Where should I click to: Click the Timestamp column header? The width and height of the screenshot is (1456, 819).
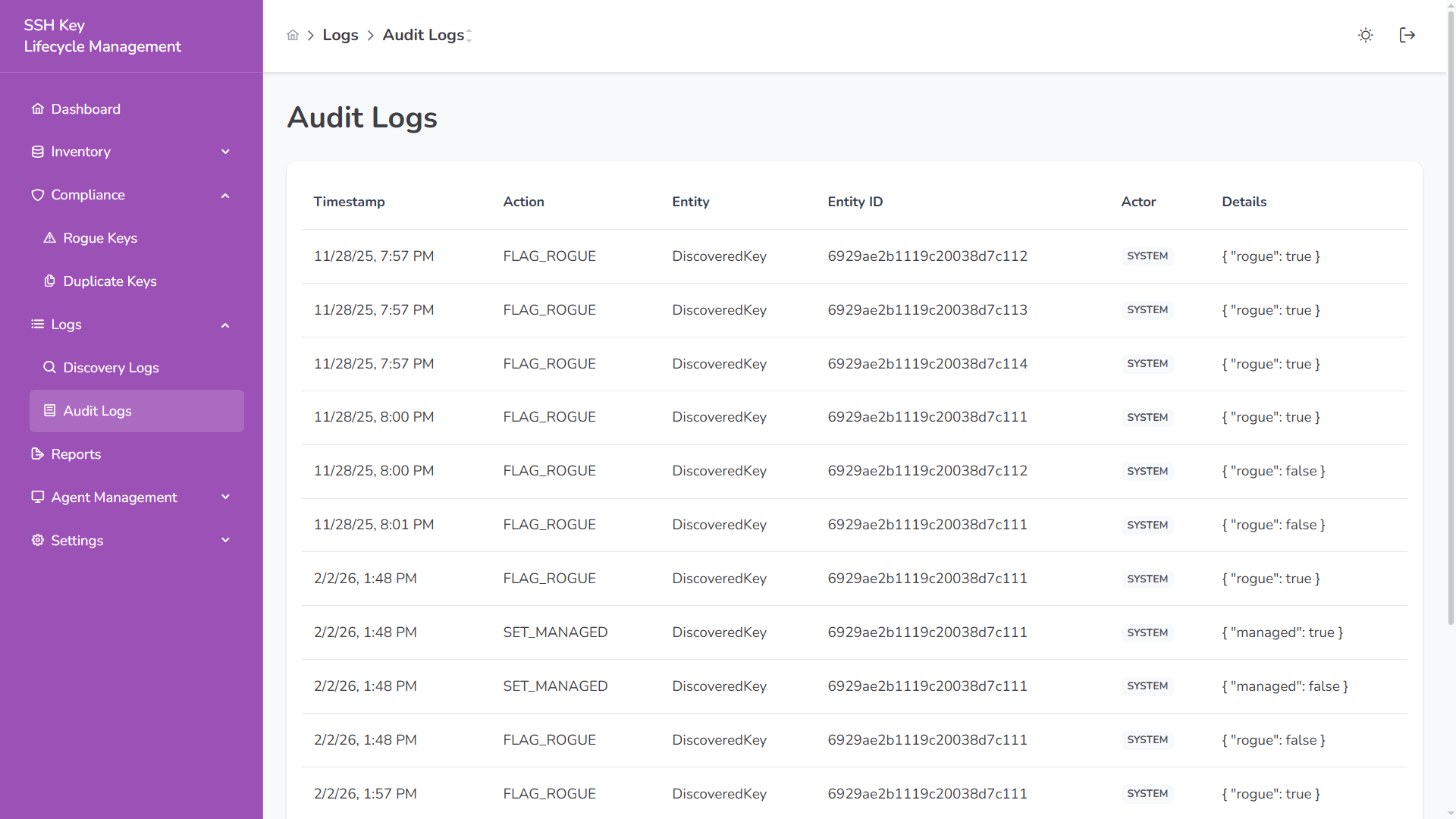(349, 202)
